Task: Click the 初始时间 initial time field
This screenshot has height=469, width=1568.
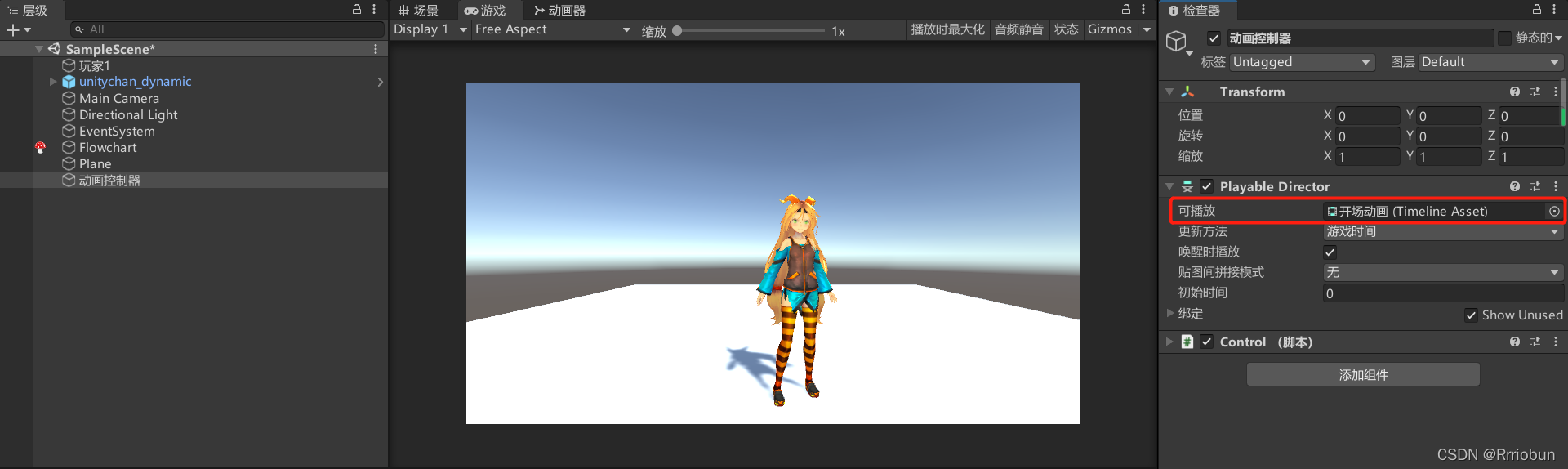Action: click(x=1442, y=293)
